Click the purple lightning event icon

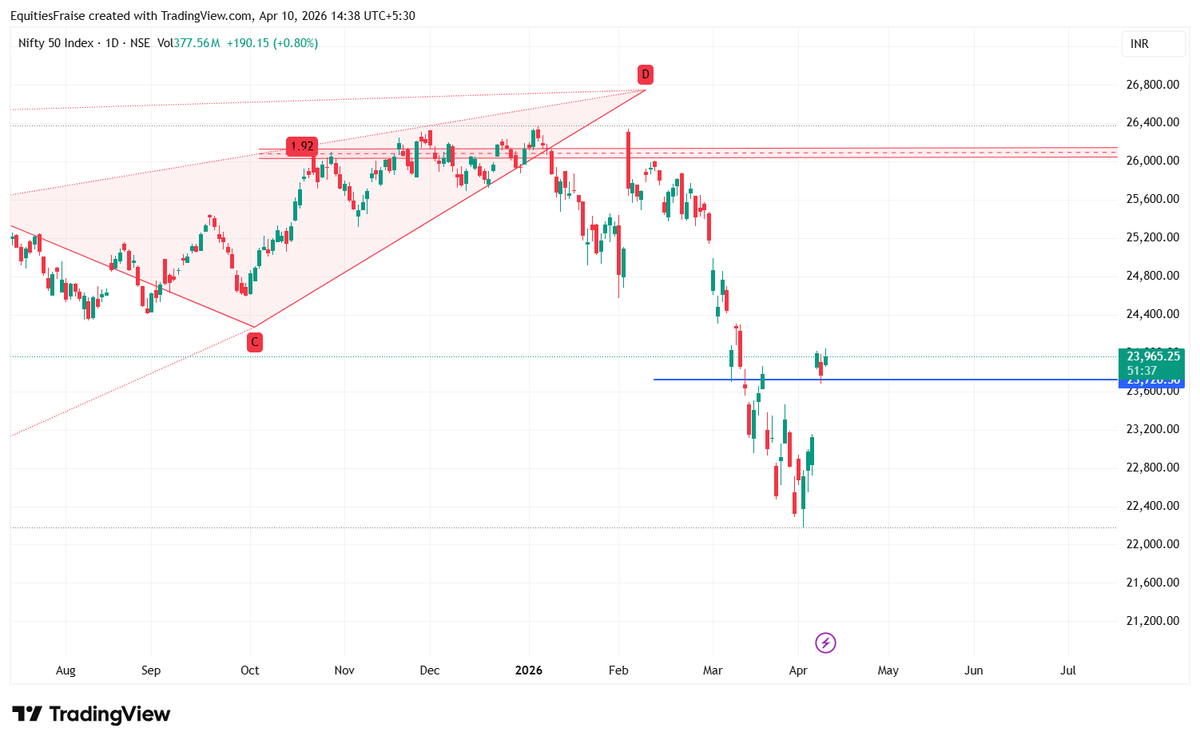pyautogui.click(x=825, y=643)
